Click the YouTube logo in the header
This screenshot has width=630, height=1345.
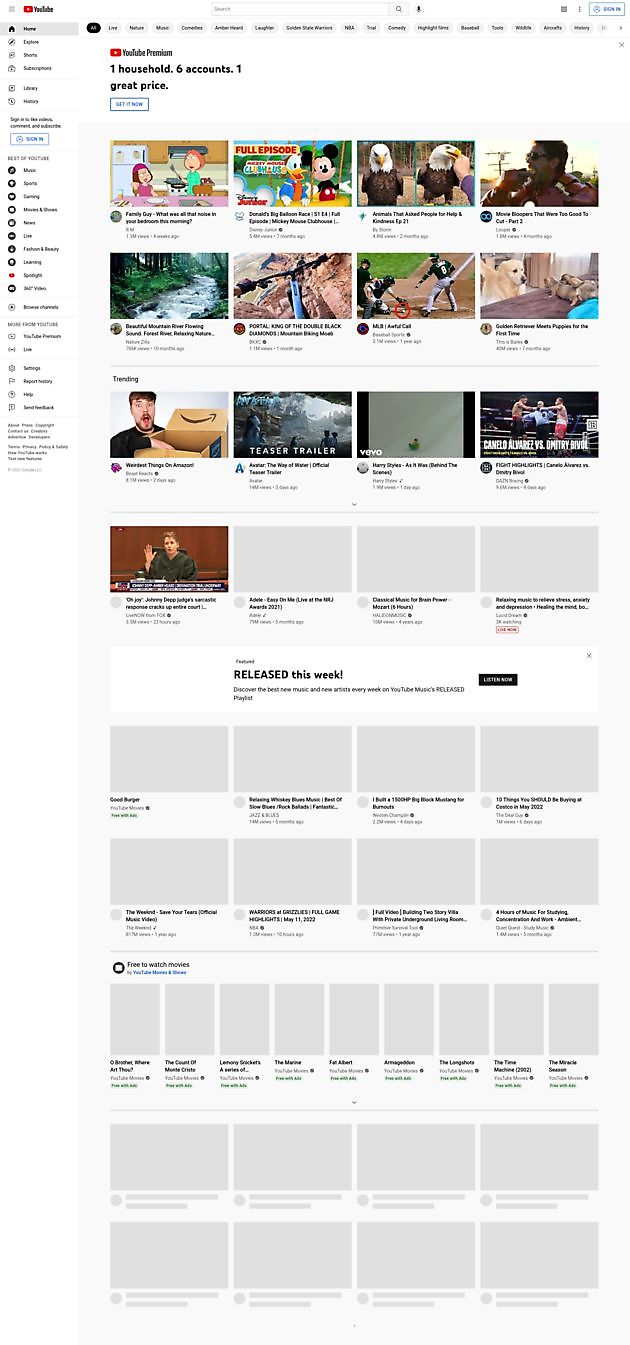point(39,9)
